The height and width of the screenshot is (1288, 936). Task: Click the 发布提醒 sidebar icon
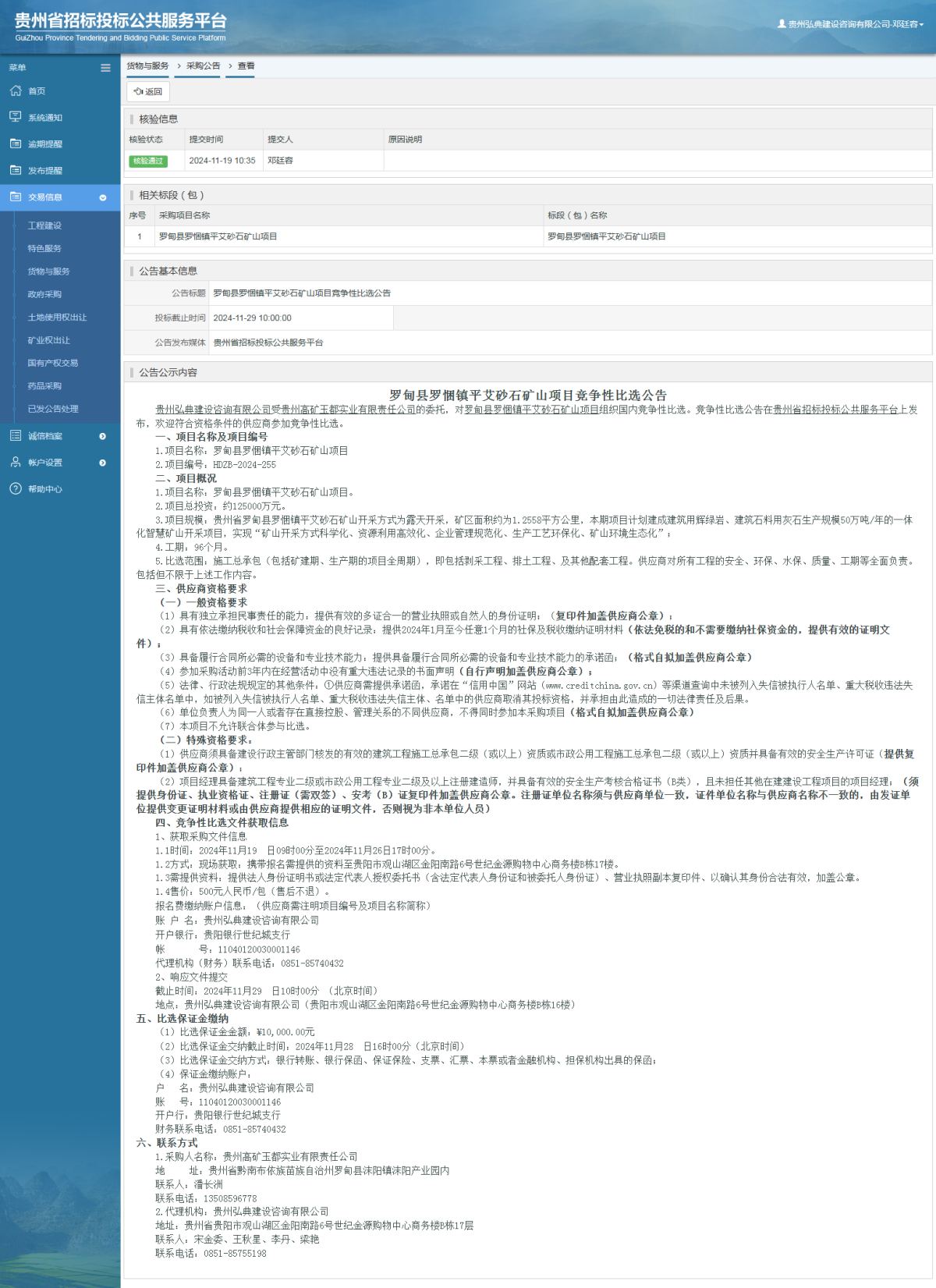pos(16,170)
